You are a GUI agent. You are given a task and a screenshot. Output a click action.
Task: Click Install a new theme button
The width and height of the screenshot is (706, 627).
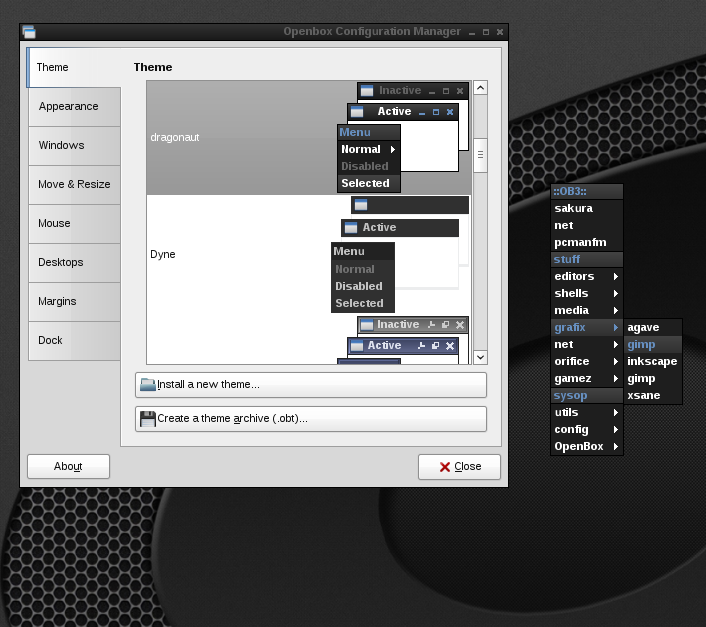311,385
